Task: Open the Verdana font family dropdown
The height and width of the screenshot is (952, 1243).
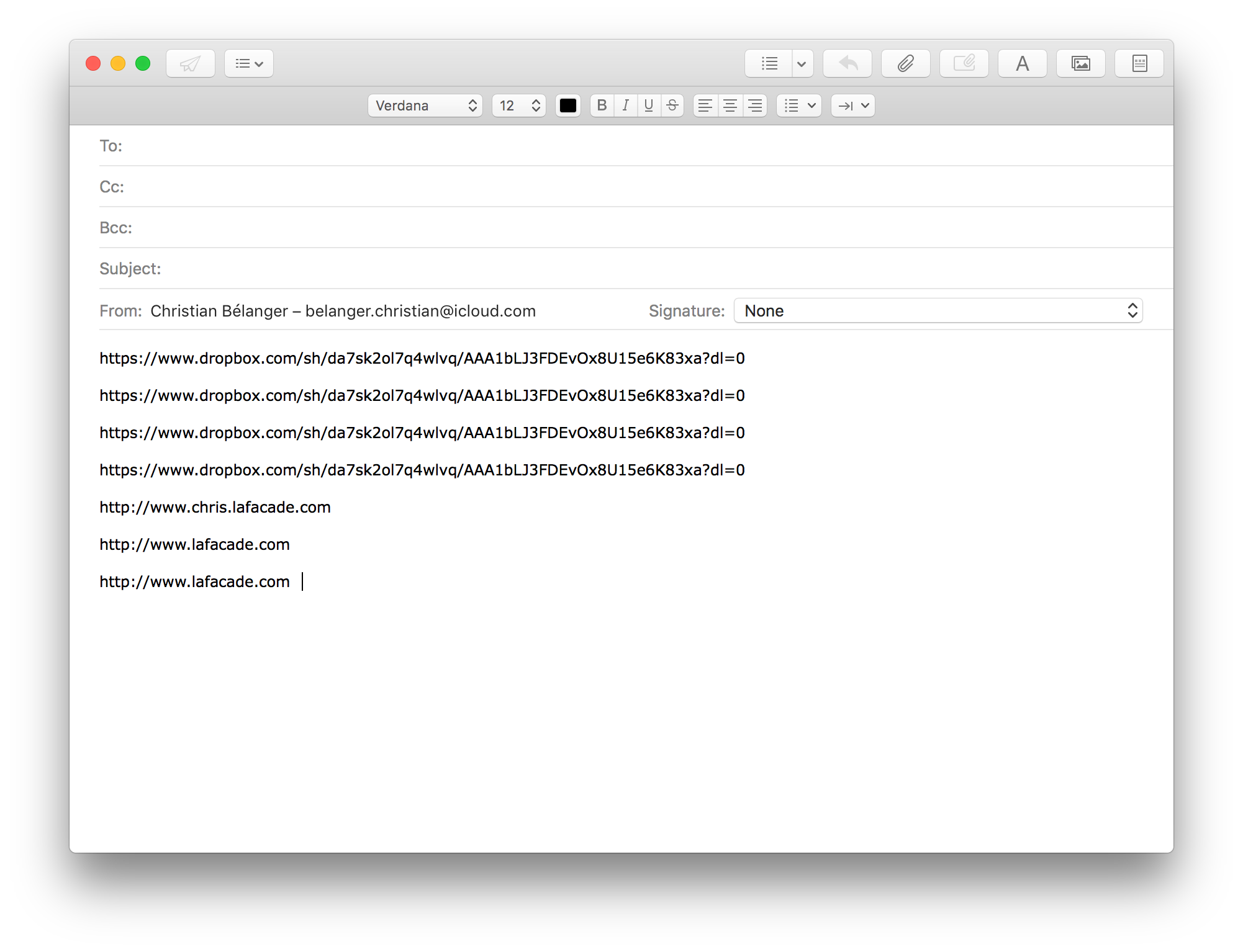Action: pyautogui.click(x=425, y=106)
